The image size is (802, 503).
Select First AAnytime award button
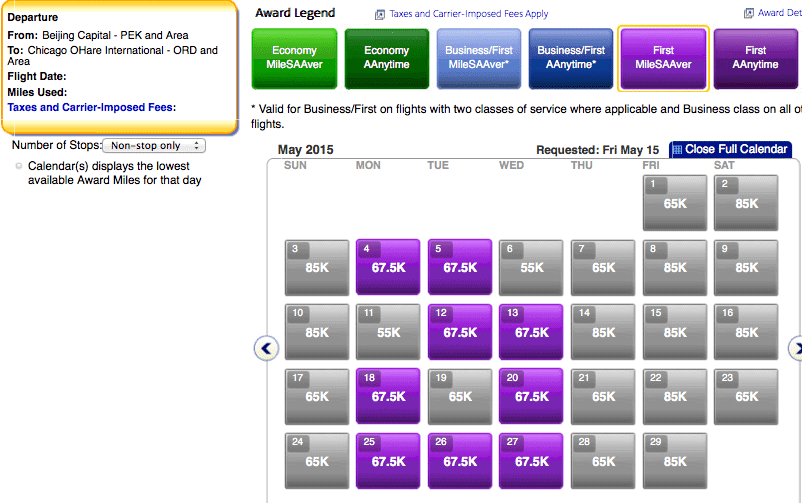click(x=755, y=58)
